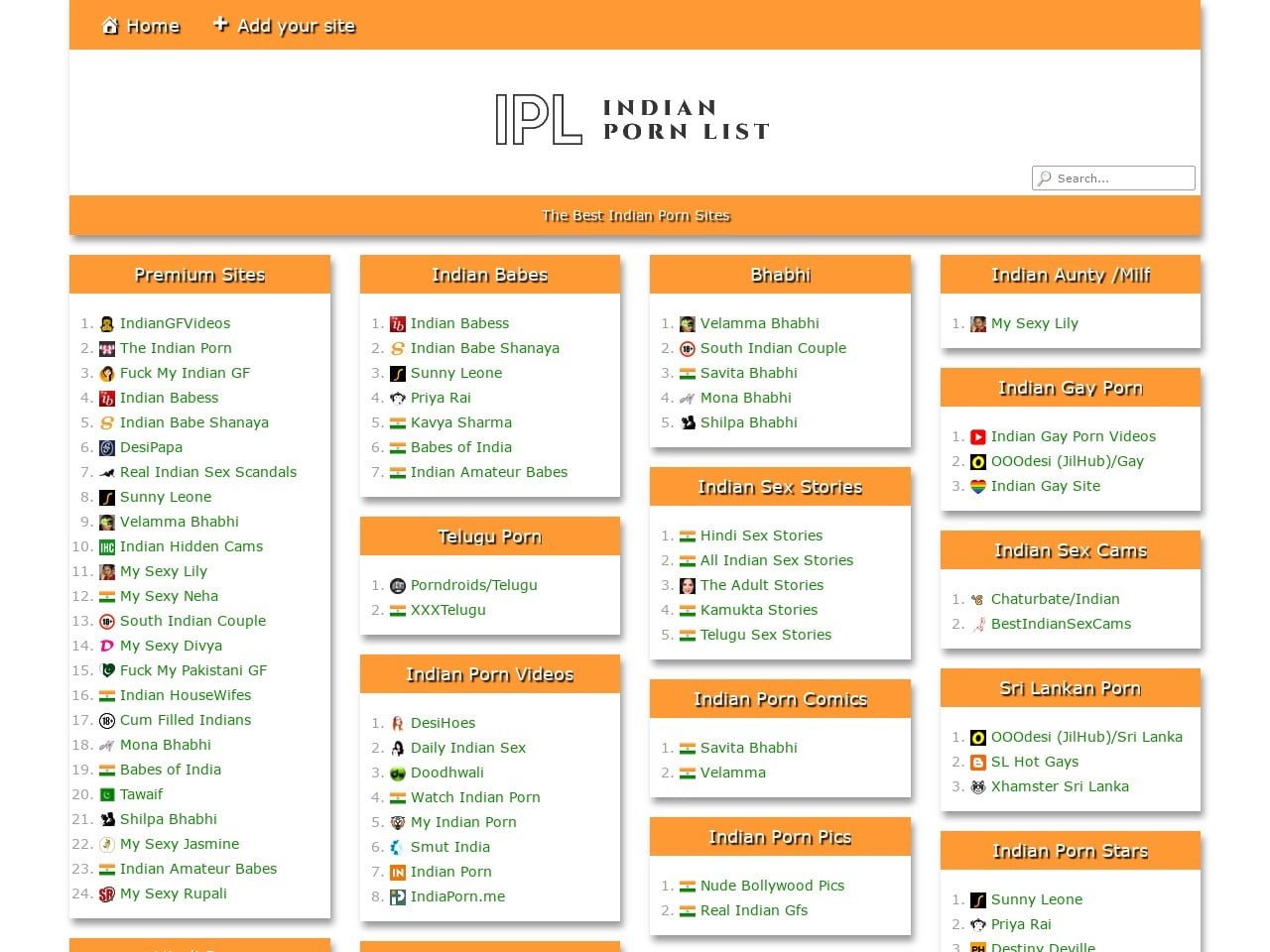Click the Indian Sex Cams section heading
Screen dimensions: 1270x952
1071,550
